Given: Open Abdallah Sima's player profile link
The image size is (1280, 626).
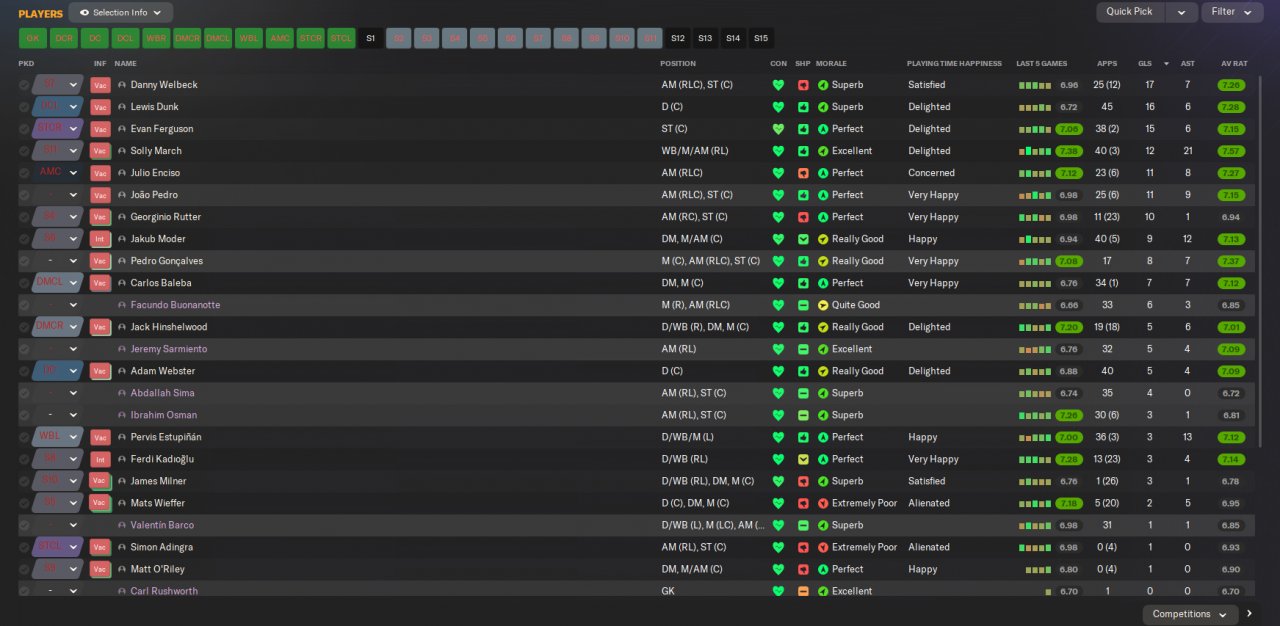Looking at the screenshot, I should point(162,393).
